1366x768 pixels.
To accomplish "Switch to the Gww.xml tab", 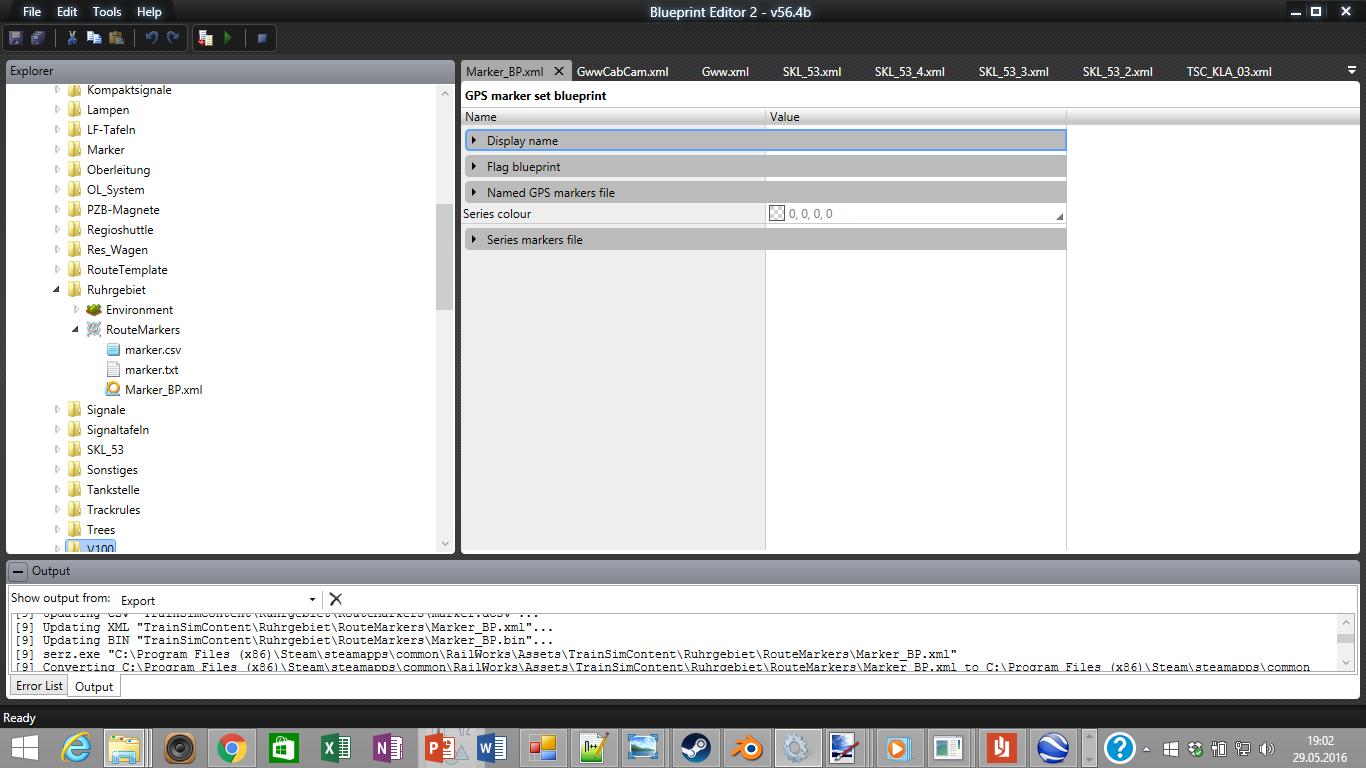I will tap(725, 71).
